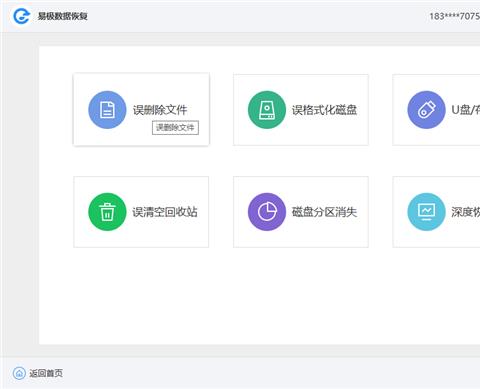The width and height of the screenshot is (480, 389).
Task: Click the trash bin icon for 误清空回收站
Action: click(x=107, y=212)
